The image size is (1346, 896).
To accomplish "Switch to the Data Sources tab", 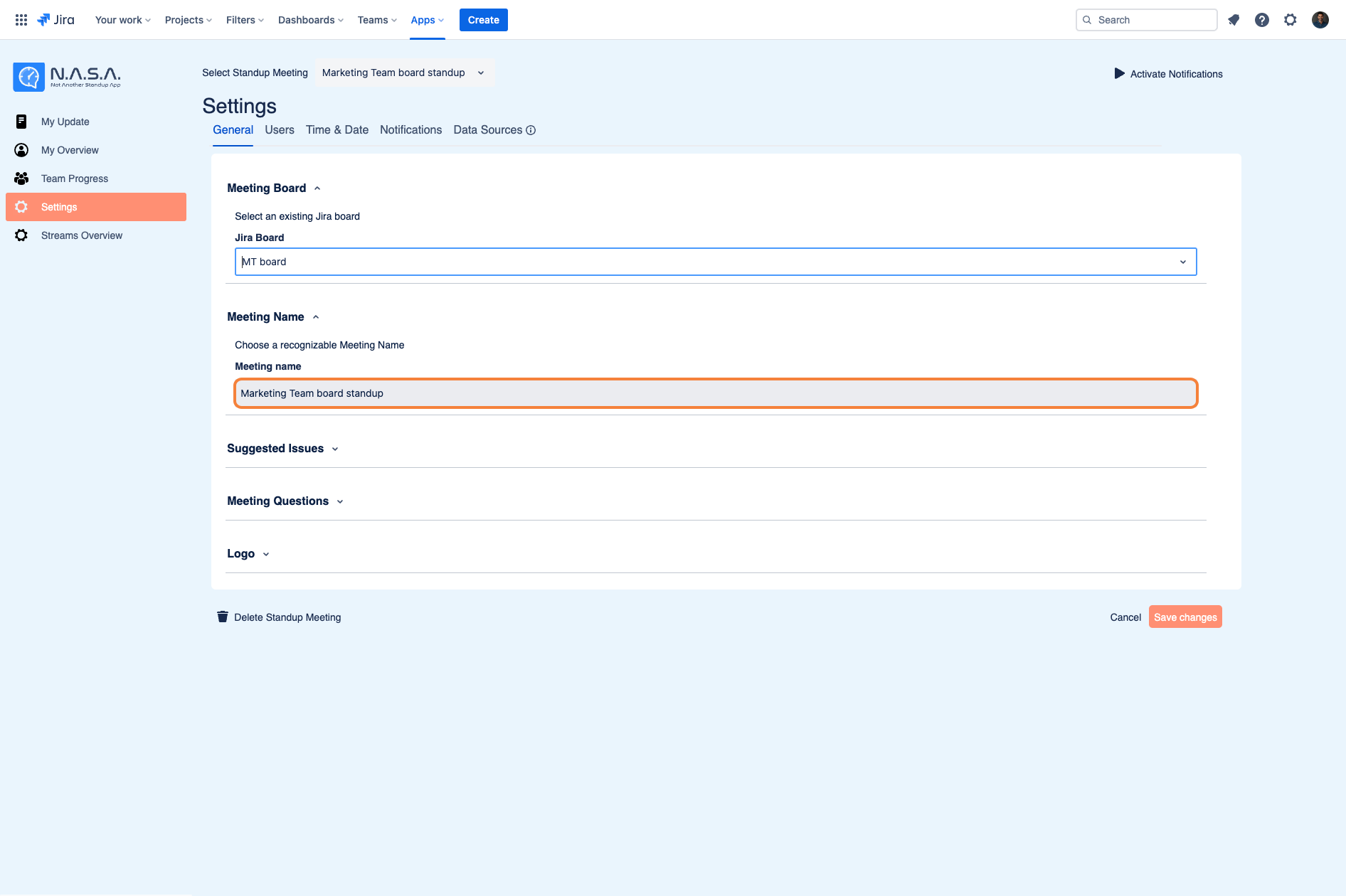I will click(488, 130).
